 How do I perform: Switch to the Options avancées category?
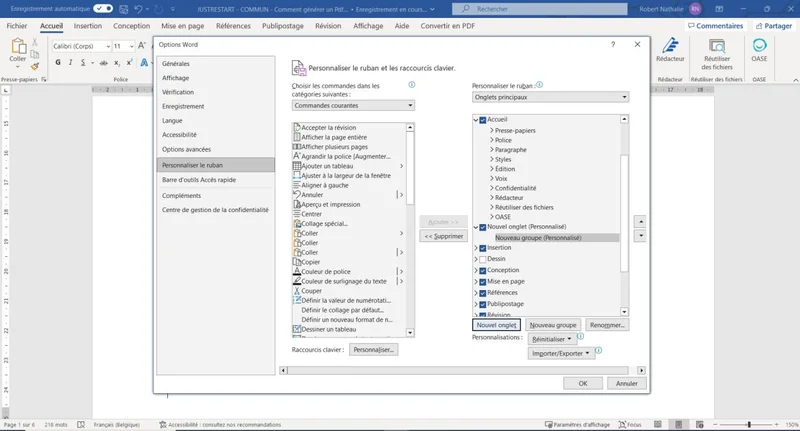point(186,149)
